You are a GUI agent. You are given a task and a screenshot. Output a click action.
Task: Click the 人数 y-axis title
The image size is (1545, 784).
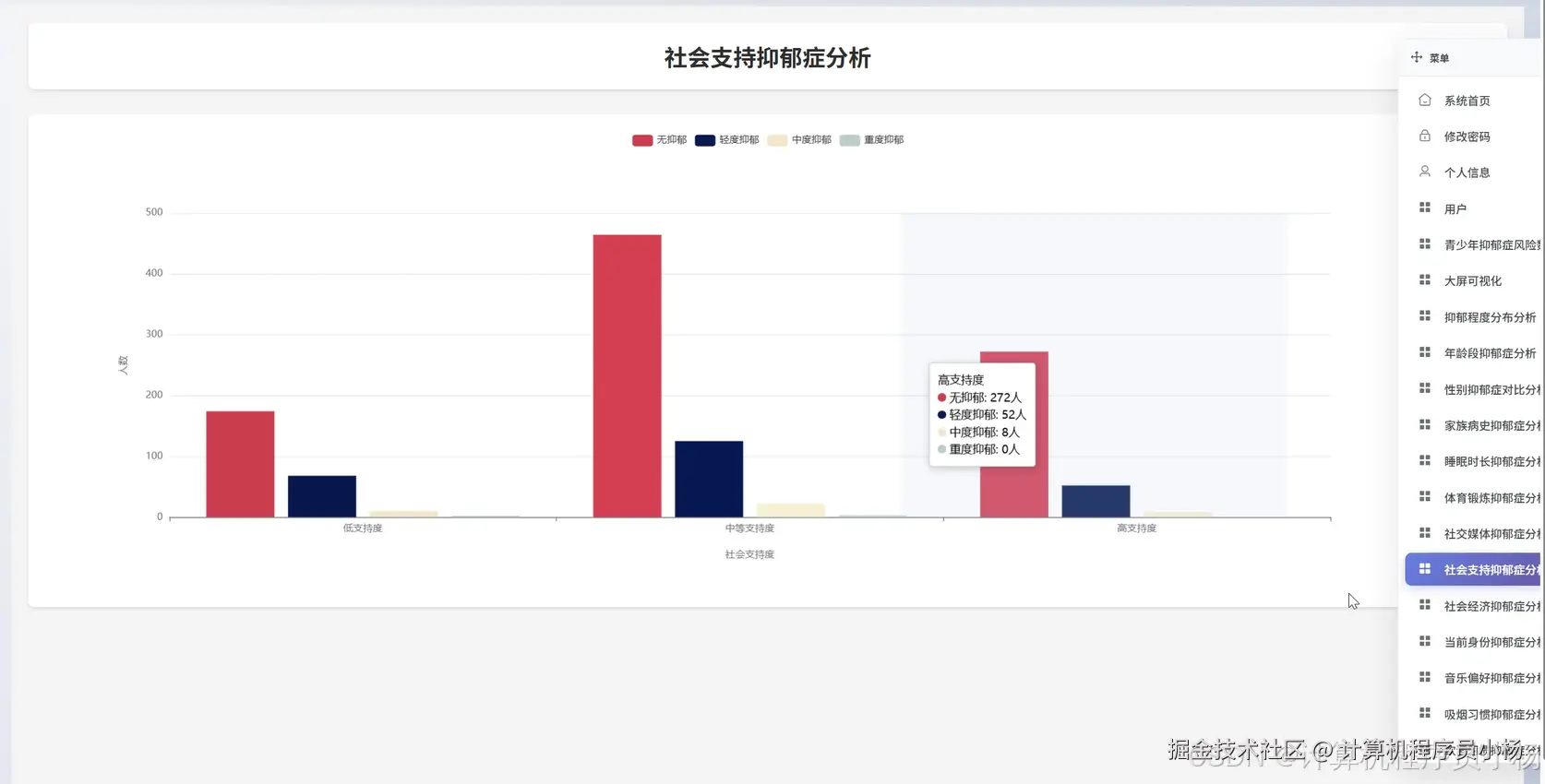tap(123, 365)
